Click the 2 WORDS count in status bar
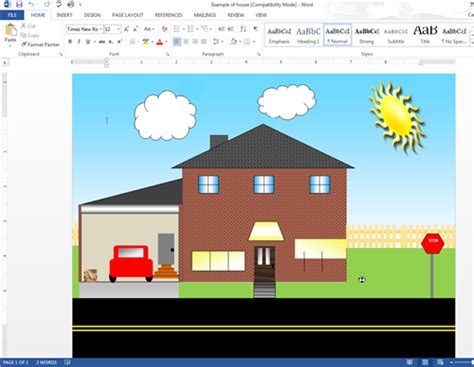The image size is (474, 367). tap(46, 362)
